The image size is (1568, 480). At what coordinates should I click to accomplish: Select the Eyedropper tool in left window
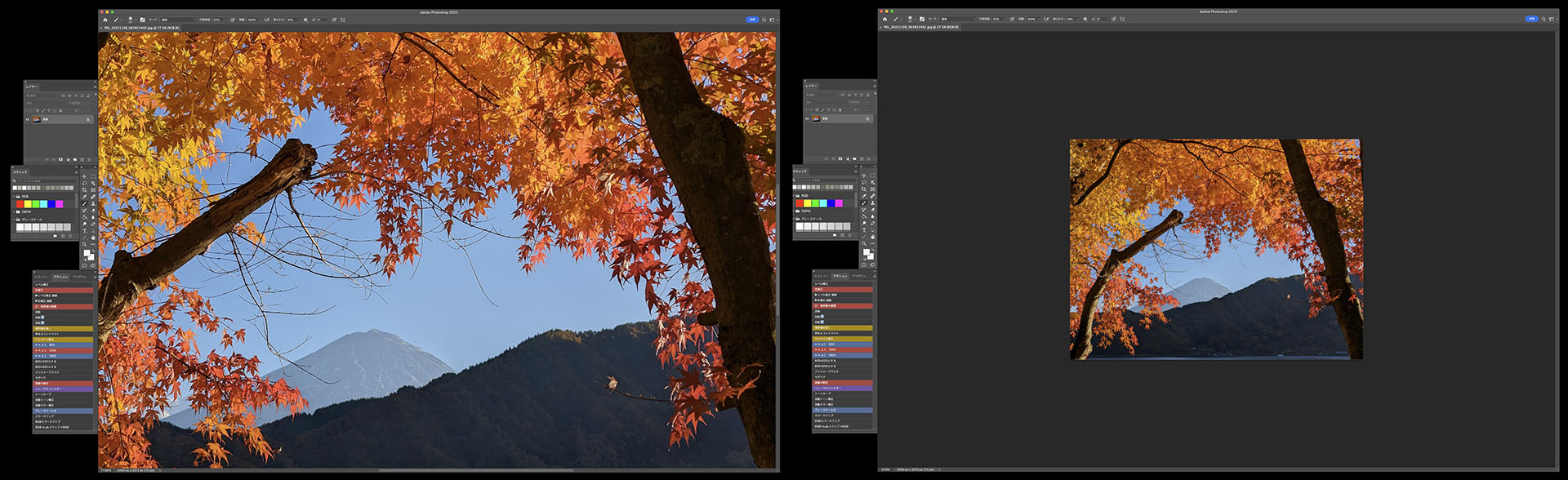[x=84, y=197]
